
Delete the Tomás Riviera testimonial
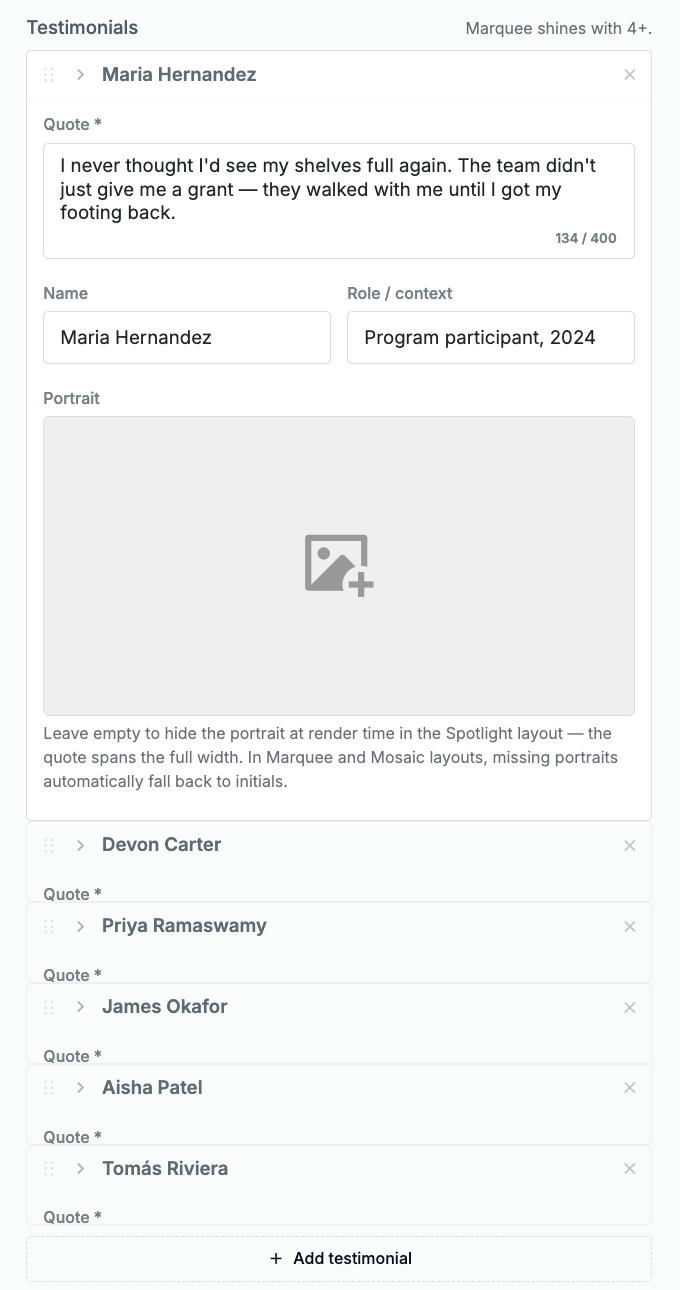[x=630, y=1169]
